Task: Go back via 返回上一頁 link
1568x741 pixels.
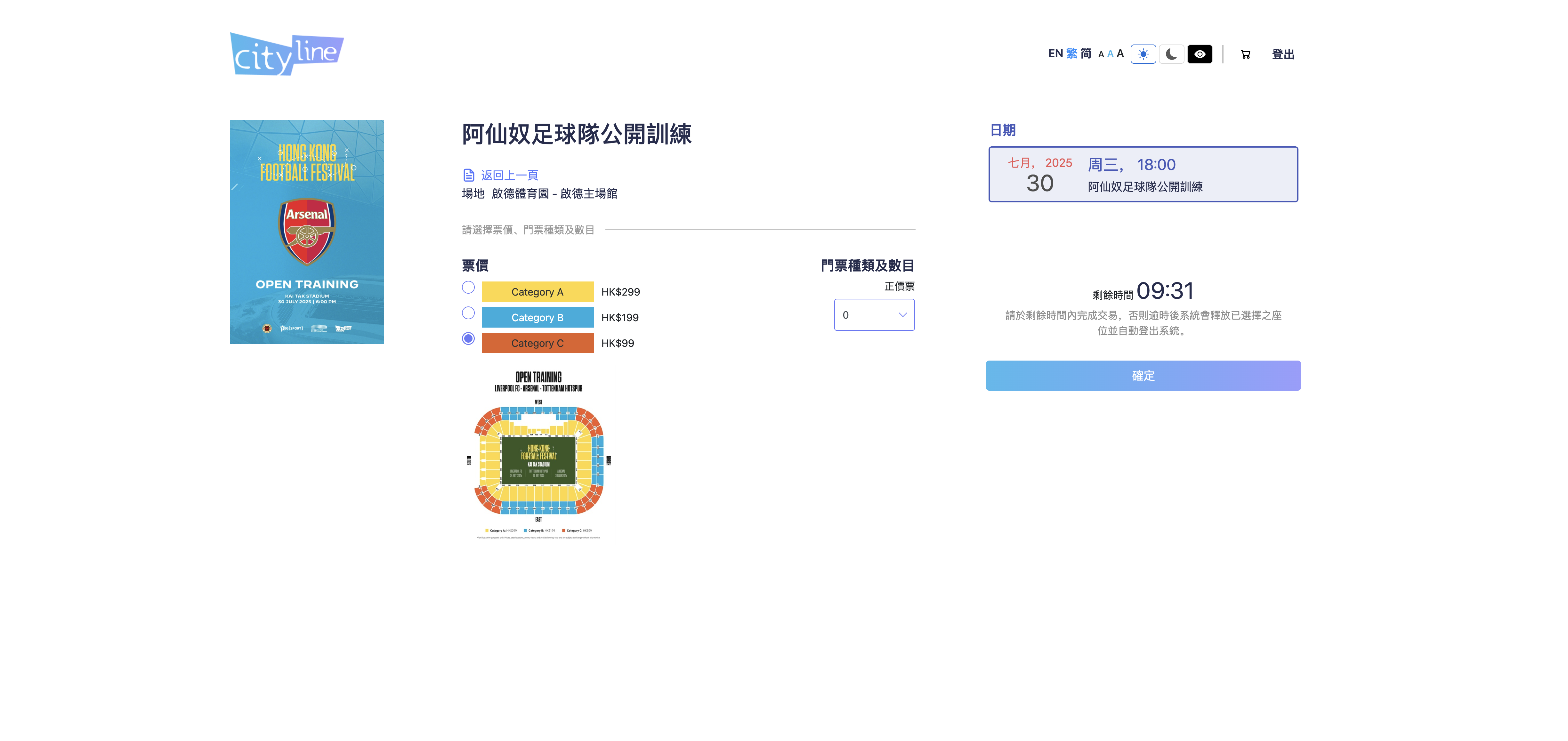Action: [x=509, y=175]
